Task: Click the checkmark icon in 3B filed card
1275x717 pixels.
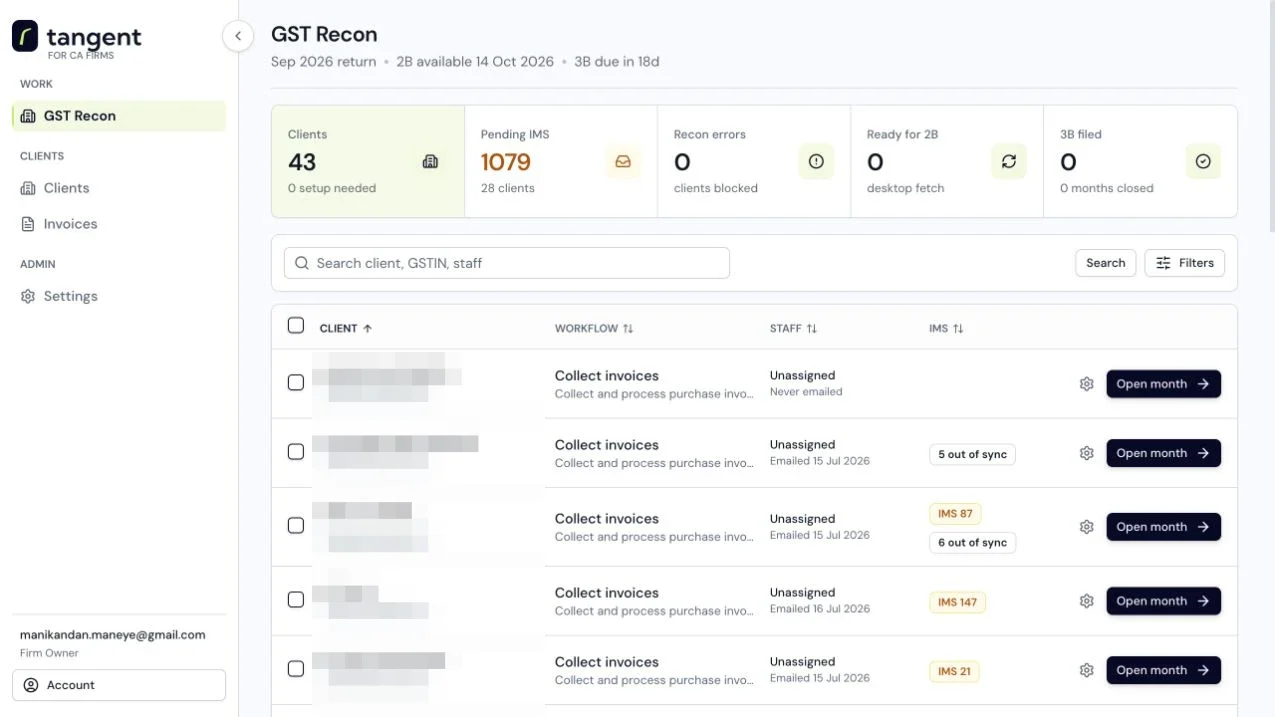Action: [1203, 161]
